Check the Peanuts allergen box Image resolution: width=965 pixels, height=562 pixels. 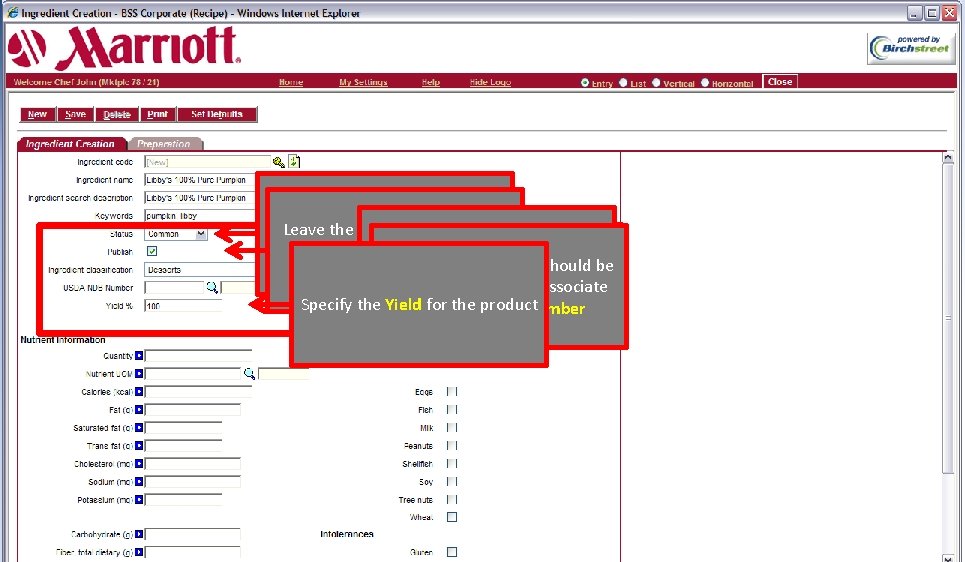tap(452, 446)
